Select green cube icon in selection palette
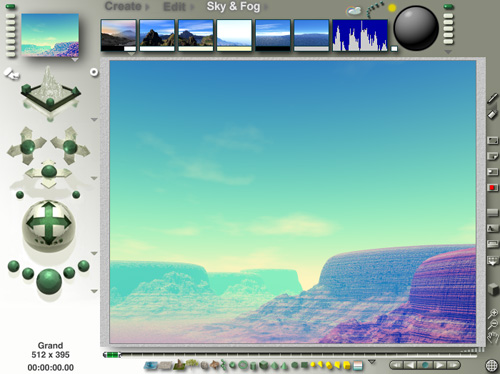The height and width of the screenshot is (374, 500). click(x=264, y=365)
